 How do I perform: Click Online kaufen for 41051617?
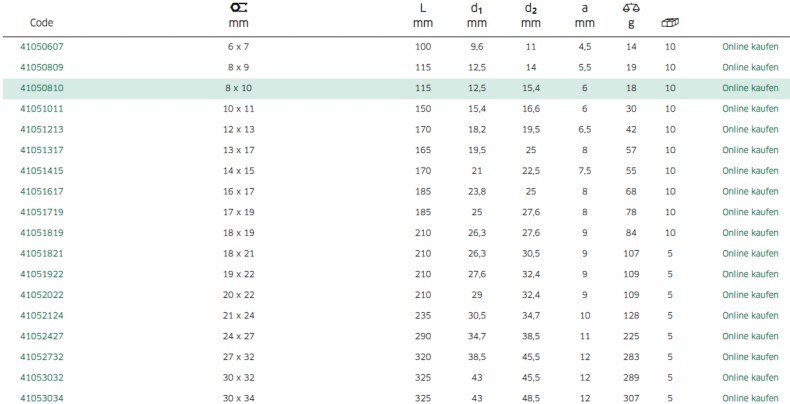coord(750,191)
